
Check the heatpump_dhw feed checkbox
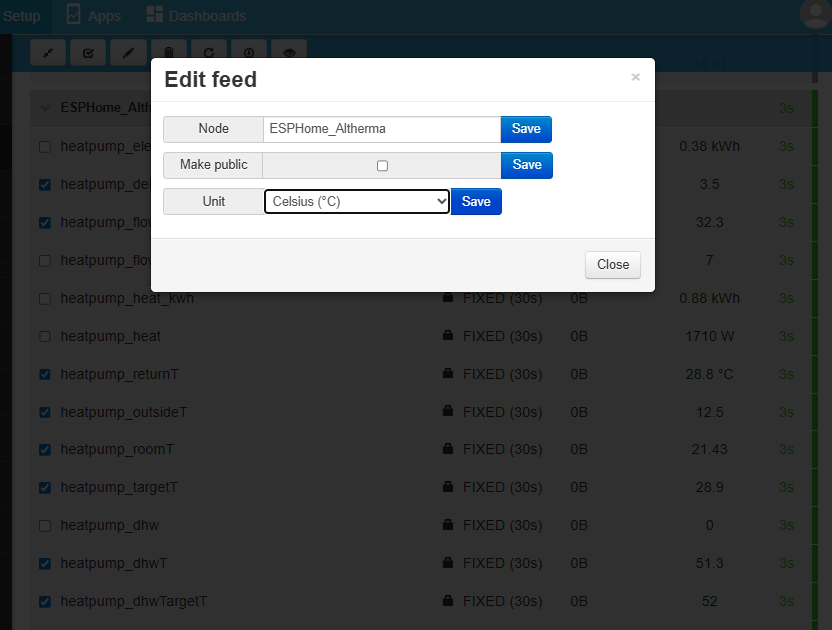tap(44, 525)
